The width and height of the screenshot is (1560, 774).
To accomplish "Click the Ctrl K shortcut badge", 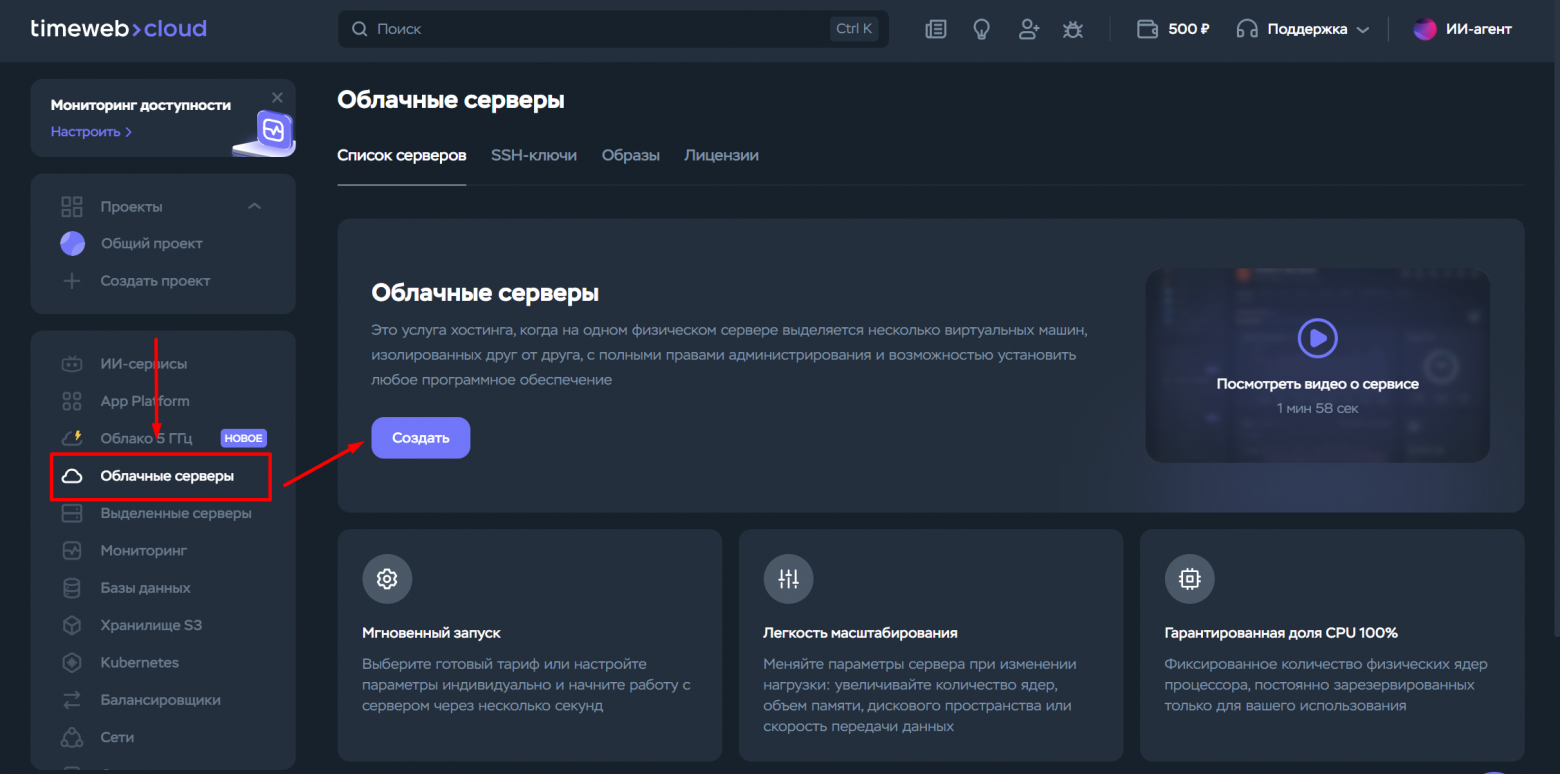I will click(854, 29).
